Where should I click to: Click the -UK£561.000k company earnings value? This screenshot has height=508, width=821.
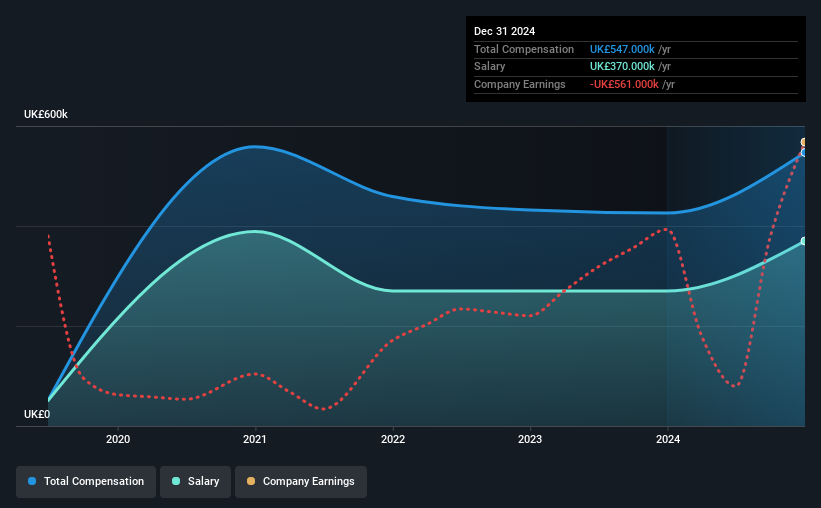point(624,84)
